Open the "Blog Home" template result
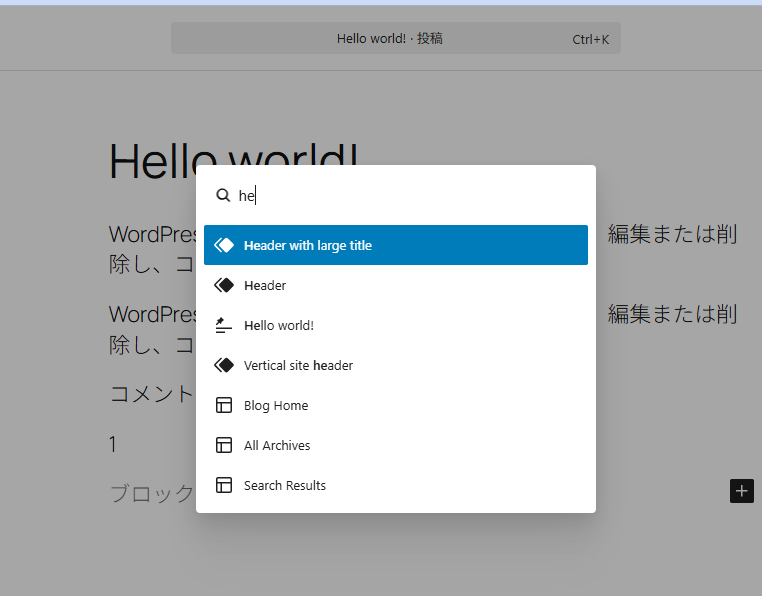This screenshot has width=762, height=596. (276, 405)
